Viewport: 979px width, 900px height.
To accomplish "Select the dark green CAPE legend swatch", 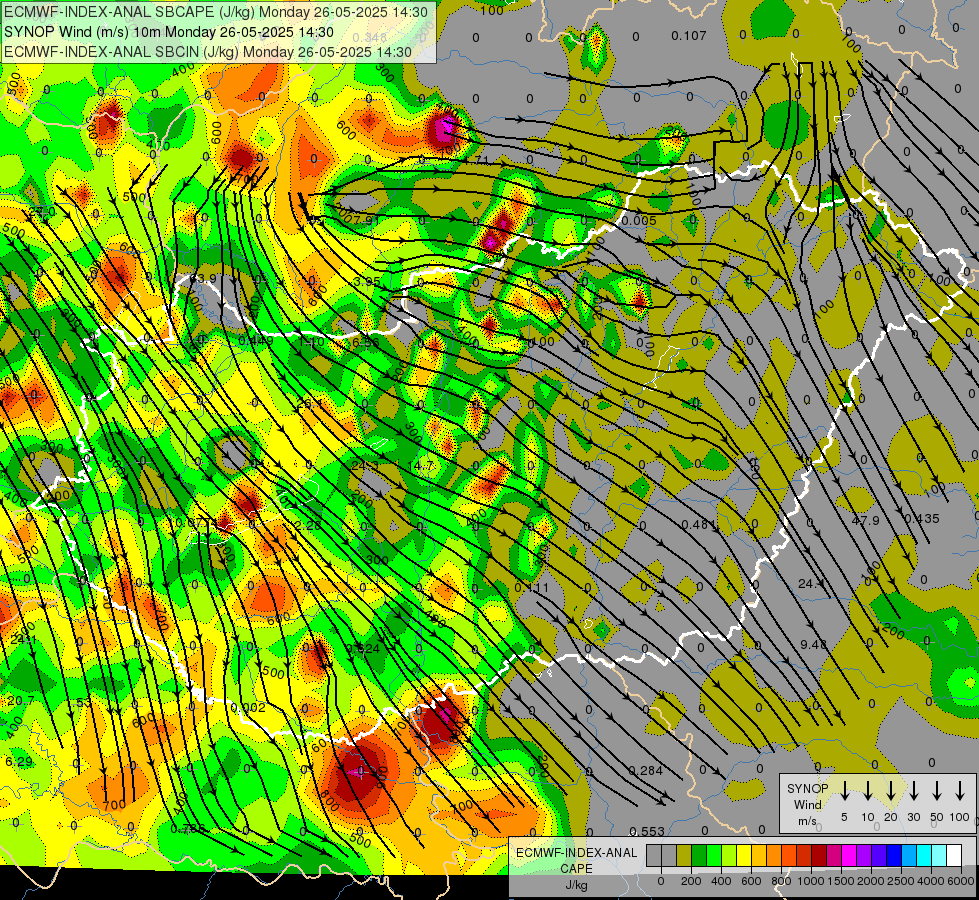I will [699, 856].
